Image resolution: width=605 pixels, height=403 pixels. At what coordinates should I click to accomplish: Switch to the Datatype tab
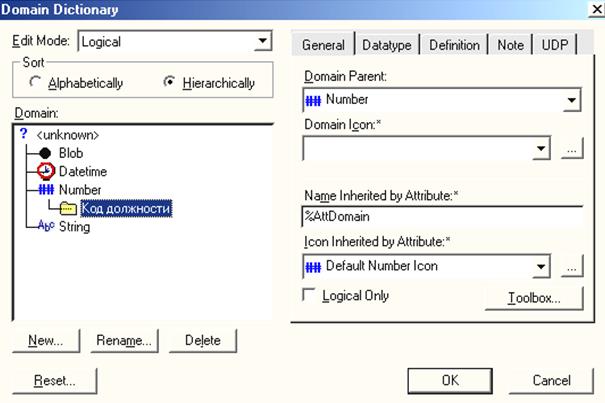point(387,45)
